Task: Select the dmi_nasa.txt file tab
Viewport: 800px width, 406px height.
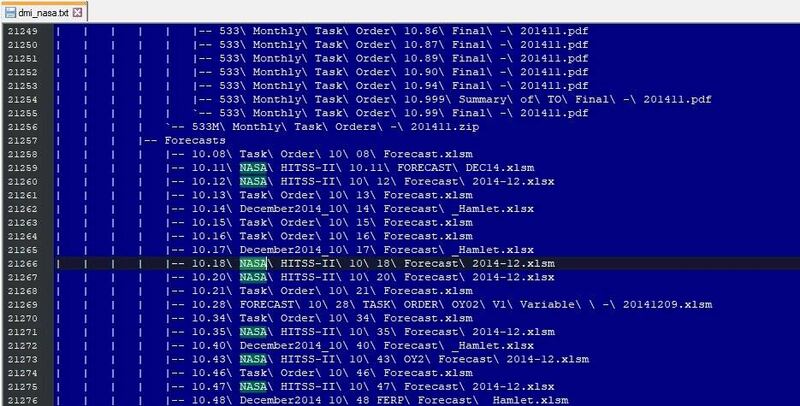Action: (x=44, y=12)
